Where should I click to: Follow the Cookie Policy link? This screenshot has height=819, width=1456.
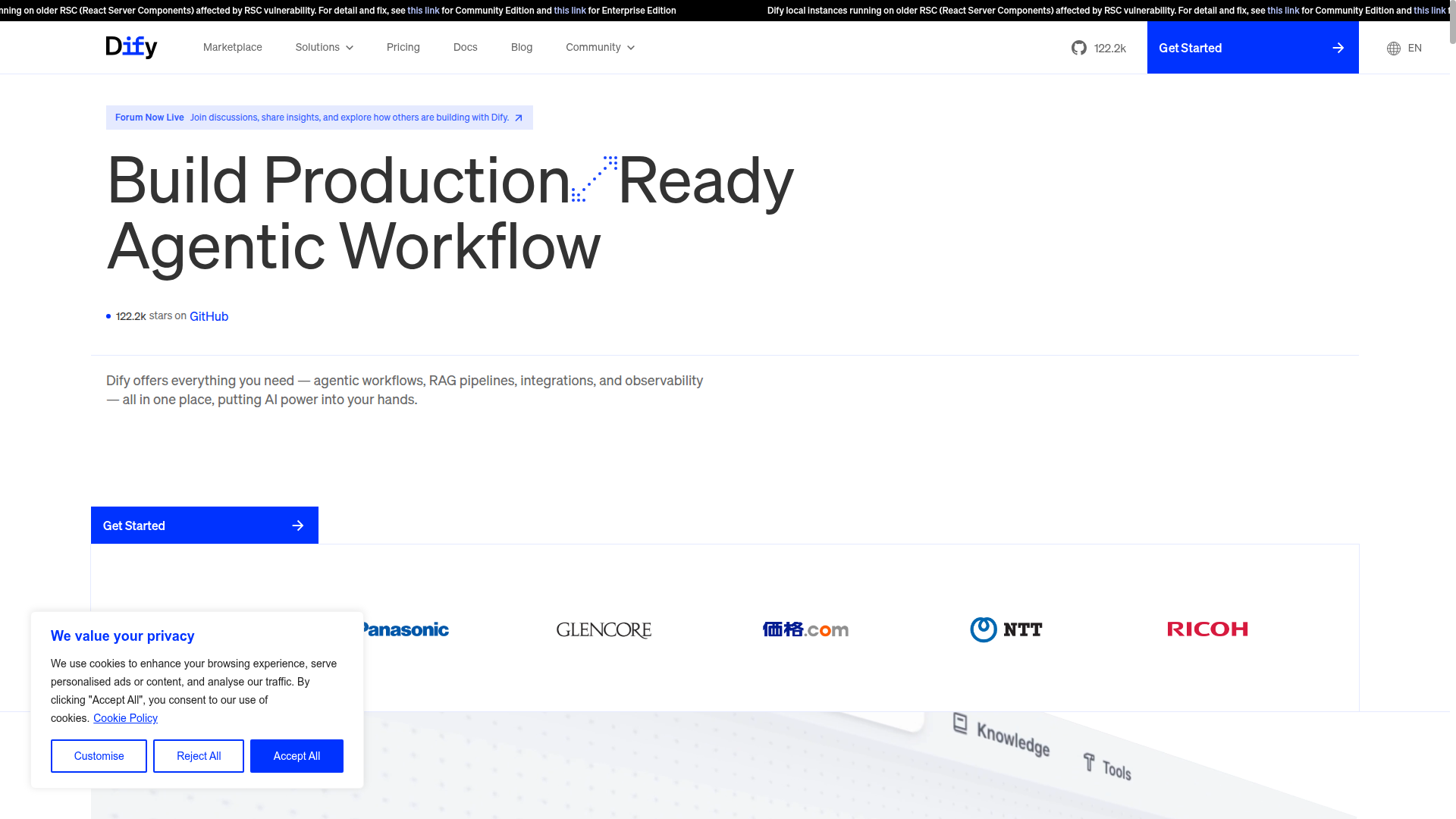125,718
